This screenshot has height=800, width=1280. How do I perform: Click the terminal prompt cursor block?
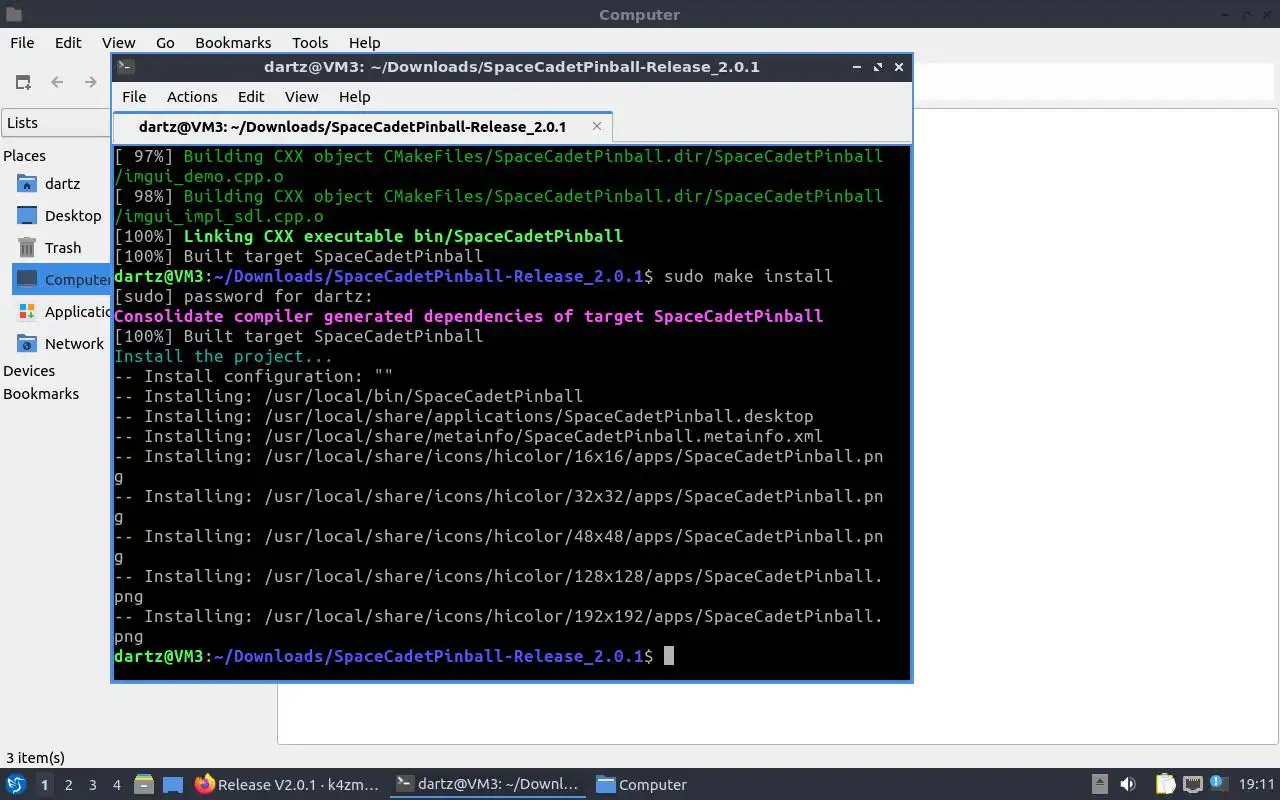(669, 656)
